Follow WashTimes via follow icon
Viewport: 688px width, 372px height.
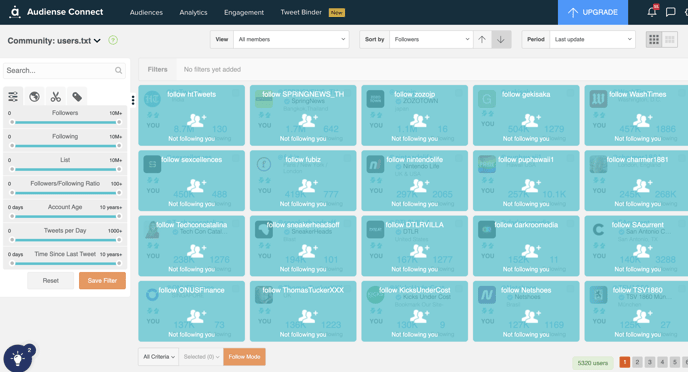(642, 120)
